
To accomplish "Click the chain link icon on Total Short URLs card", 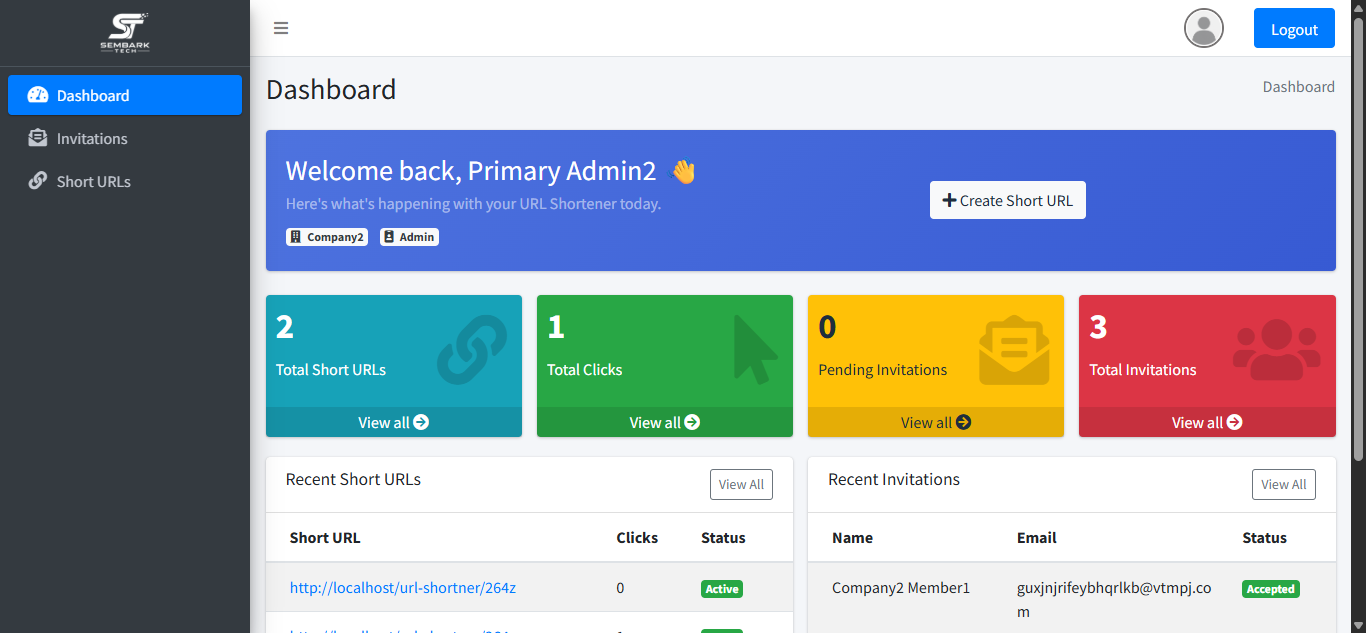I will click(x=472, y=350).
